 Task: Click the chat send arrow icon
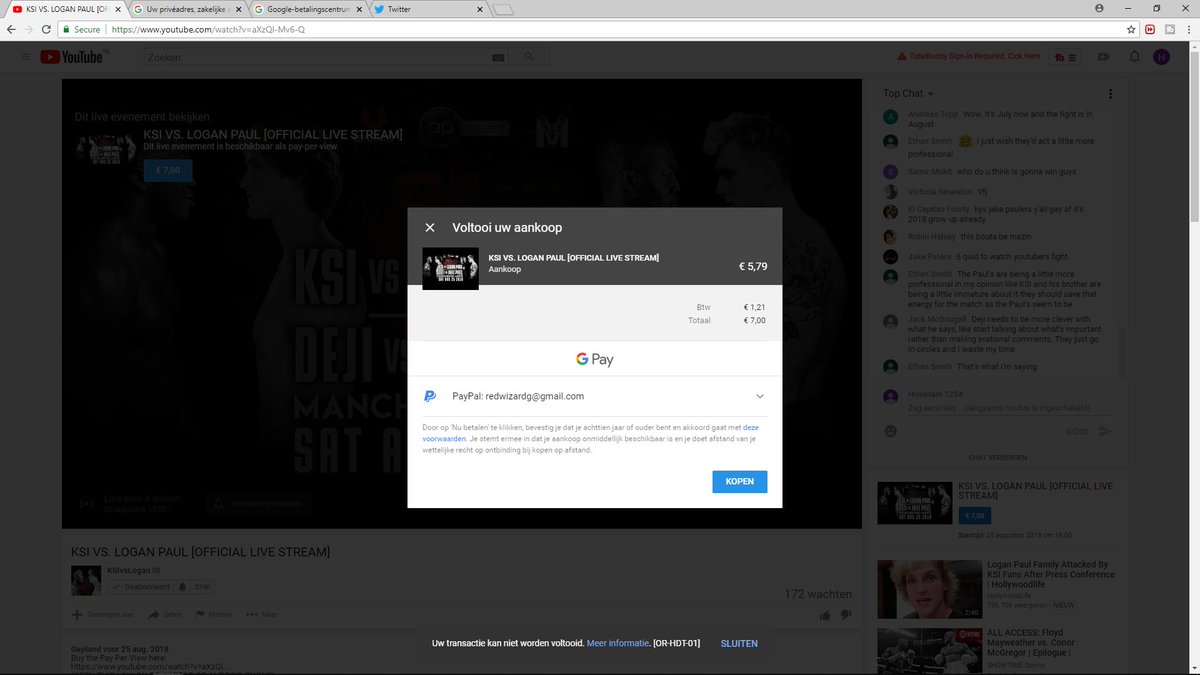click(1105, 432)
